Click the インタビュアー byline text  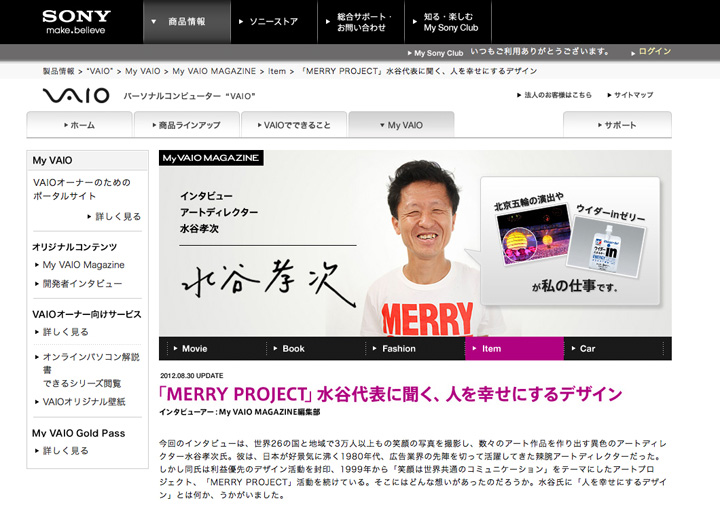click(x=240, y=412)
